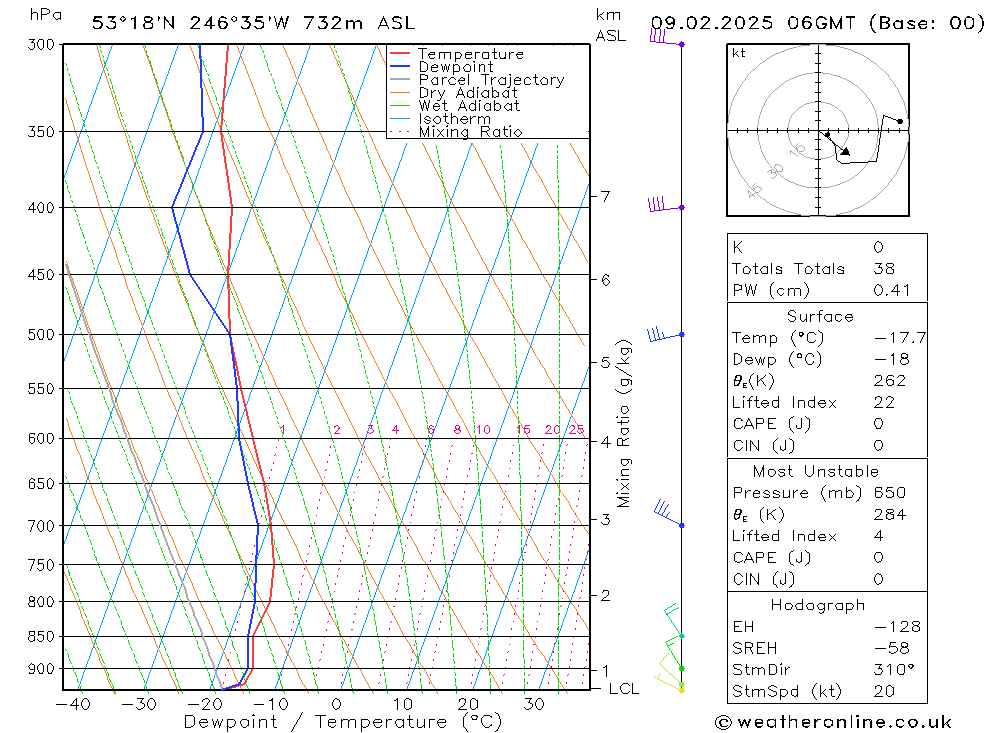The image size is (1000, 733).
Task: Open the weatheronline.co.uk copyright link
Action: tap(834, 722)
